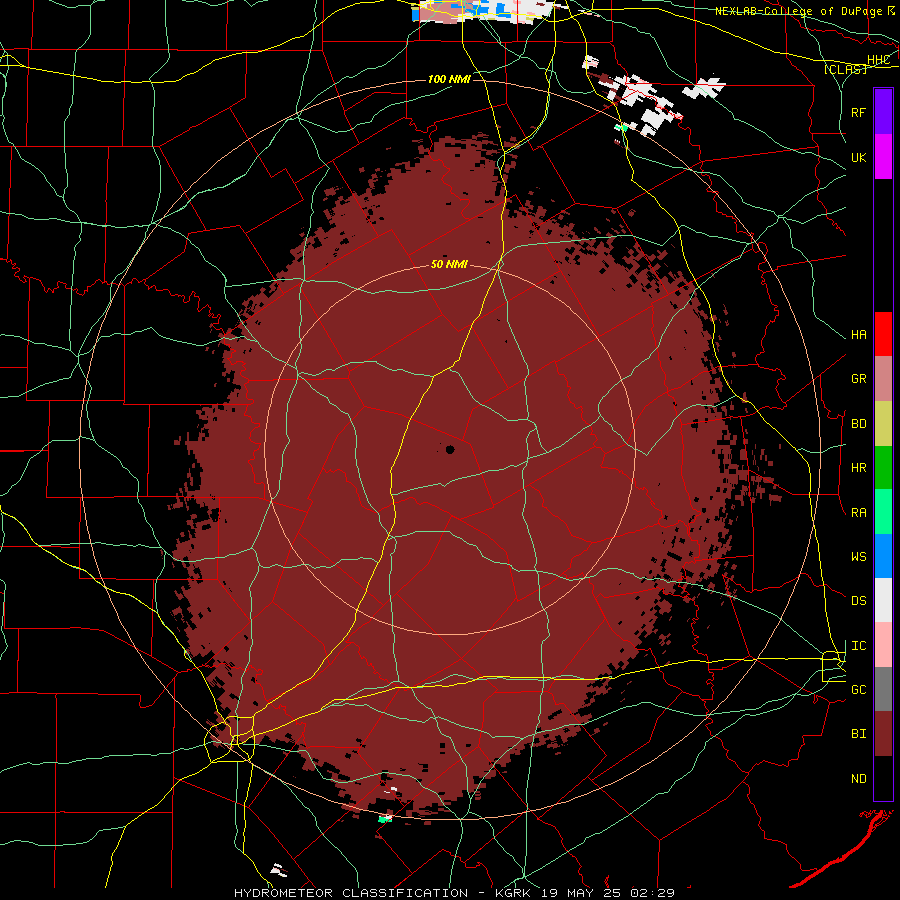Select the GC legend label

858,690
